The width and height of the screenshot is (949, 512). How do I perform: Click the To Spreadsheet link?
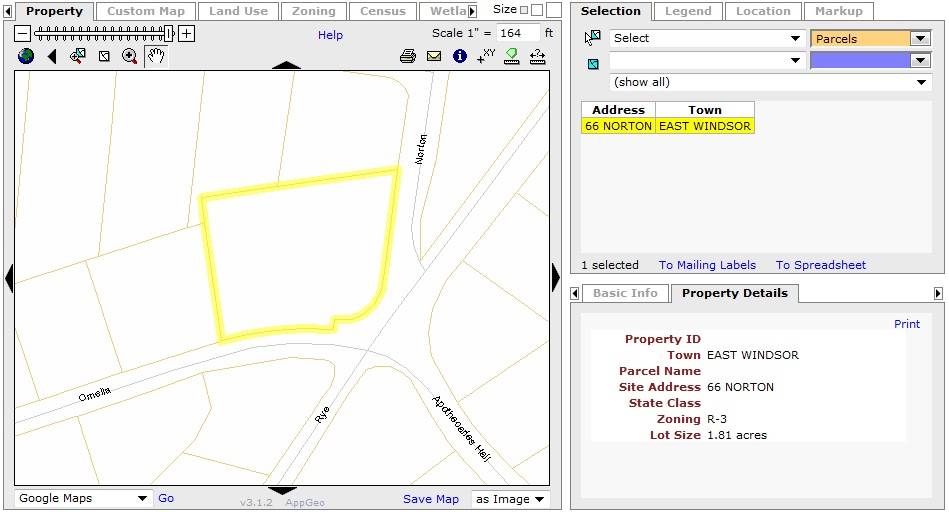click(x=821, y=265)
